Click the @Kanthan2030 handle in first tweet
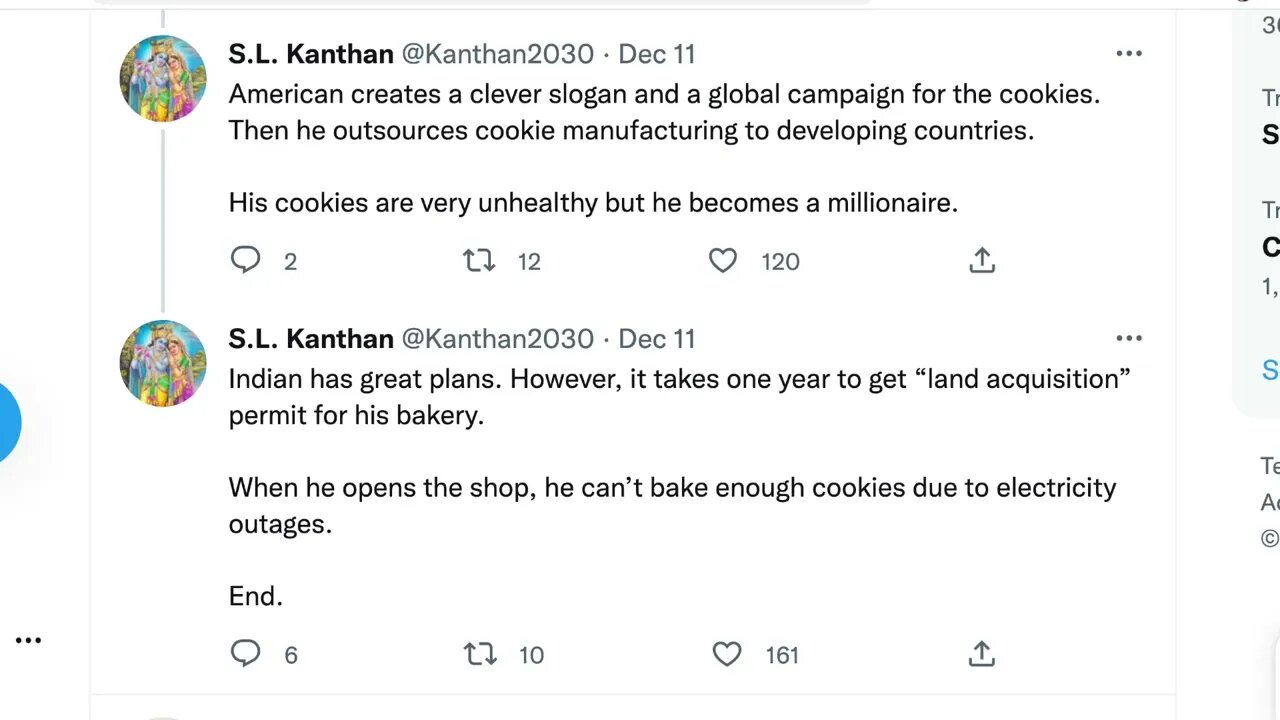Viewport: 1280px width, 720px height. coord(497,54)
